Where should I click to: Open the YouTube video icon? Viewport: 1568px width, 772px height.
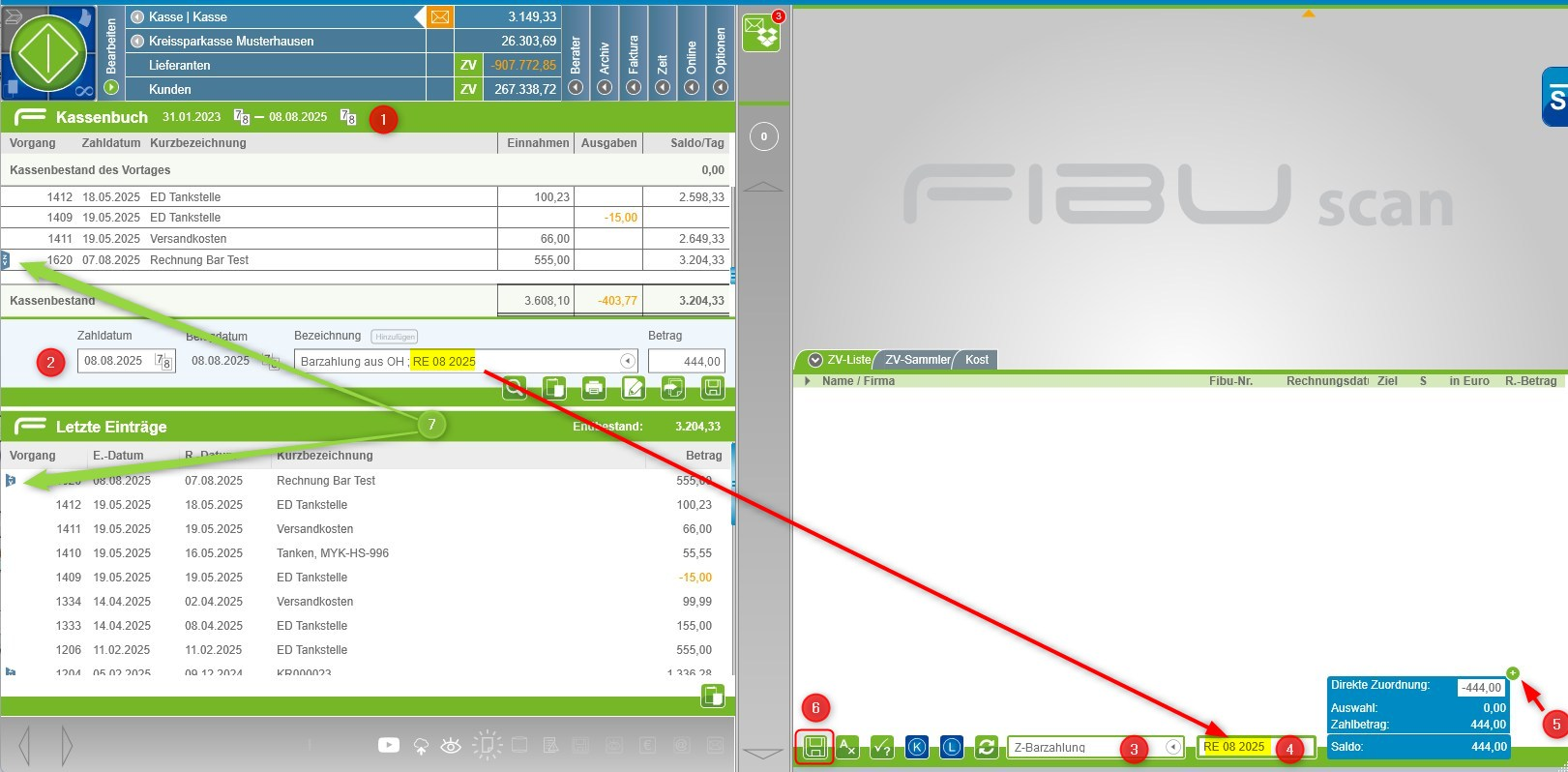click(x=389, y=745)
